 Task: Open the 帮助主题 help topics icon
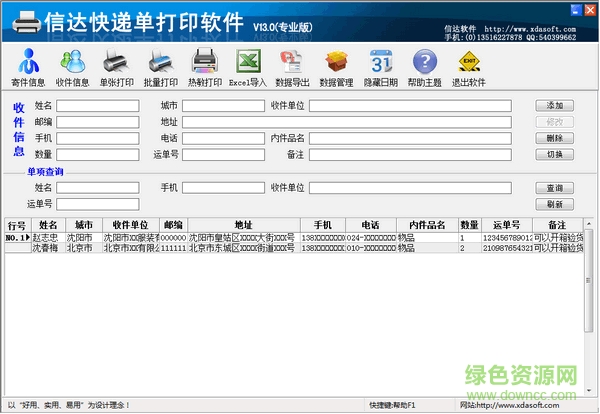point(425,67)
